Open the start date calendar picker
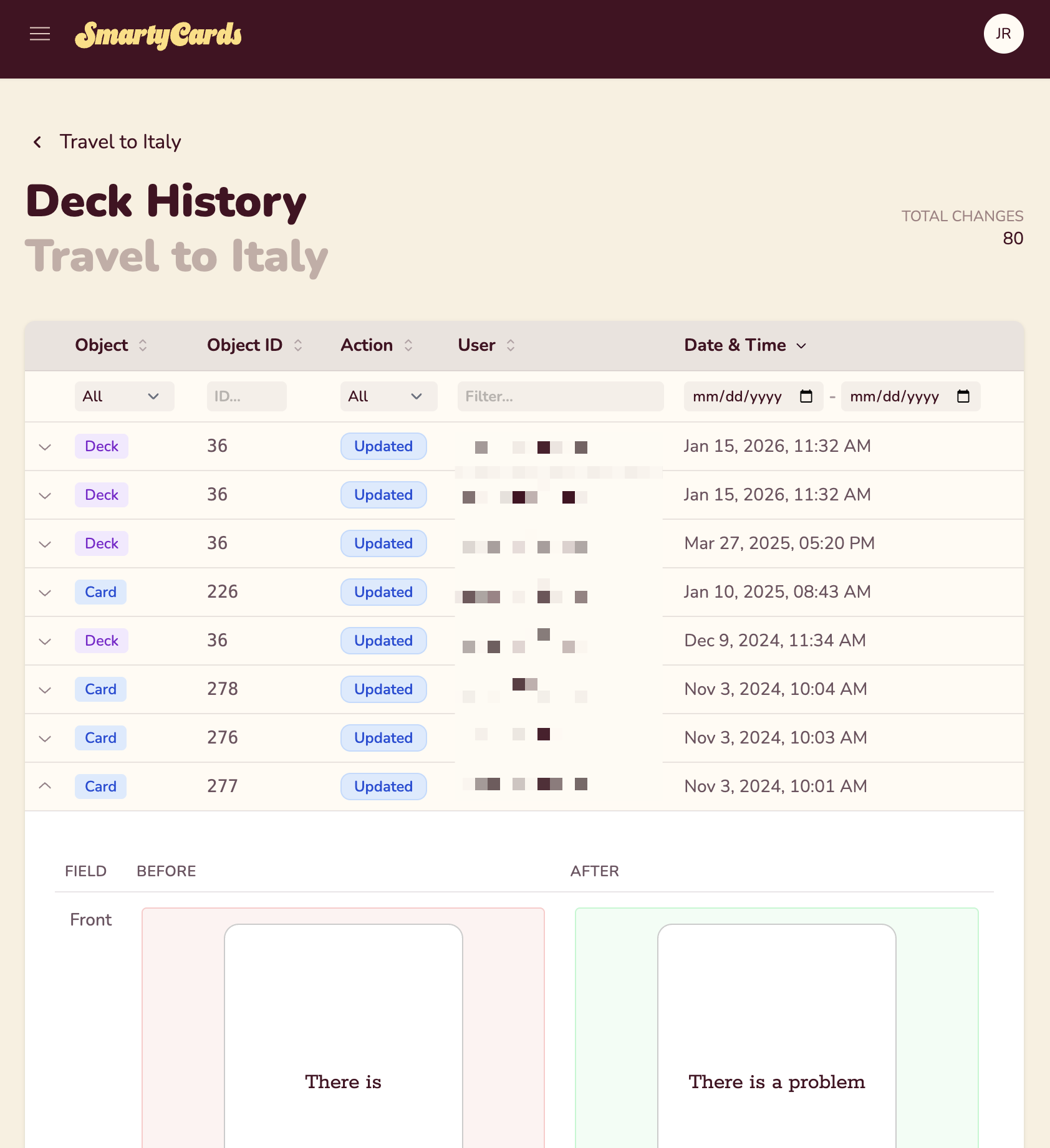This screenshot has height=1148, width=1050. coord(806,396)
